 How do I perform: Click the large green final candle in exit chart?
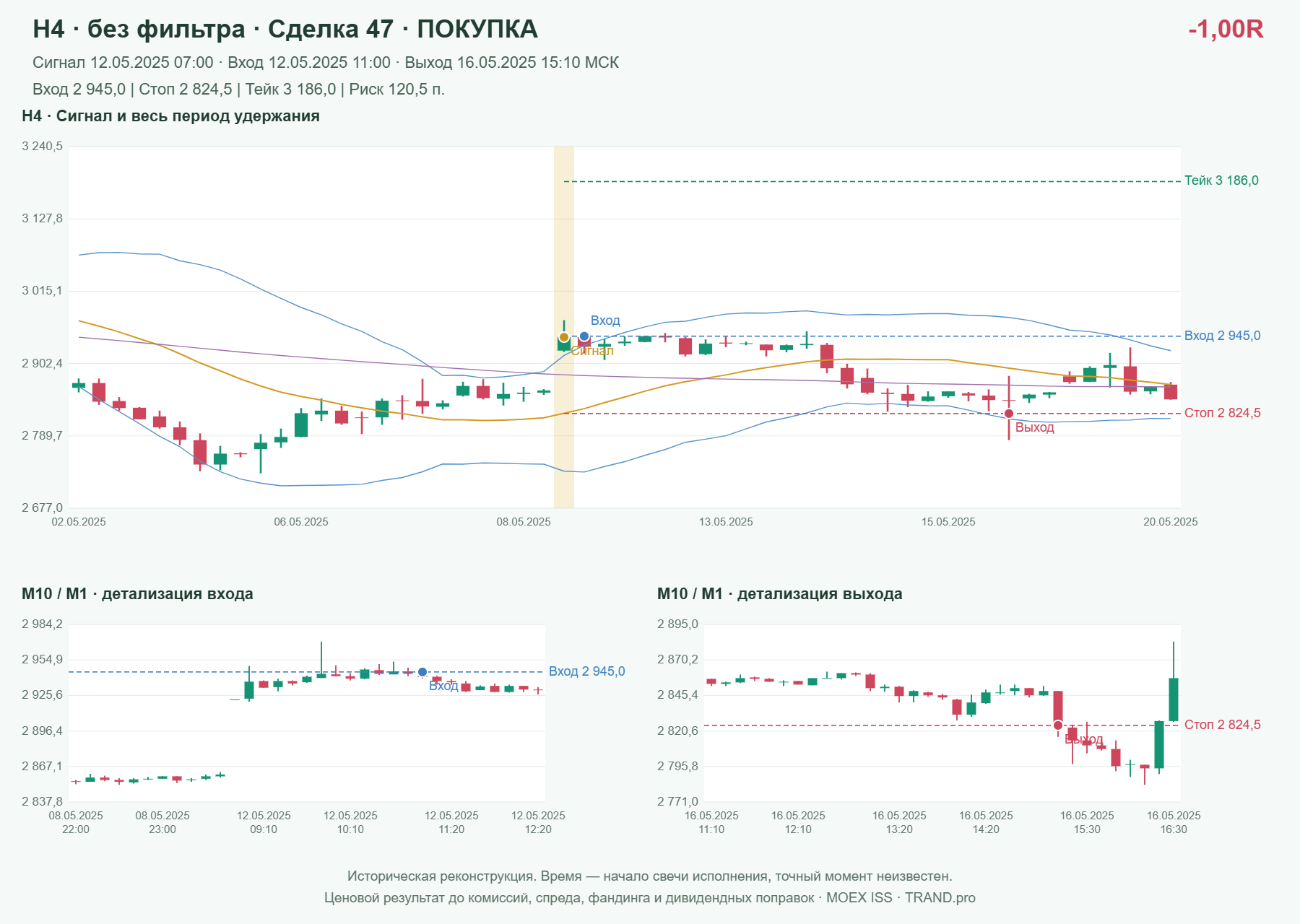[1174, 699]
